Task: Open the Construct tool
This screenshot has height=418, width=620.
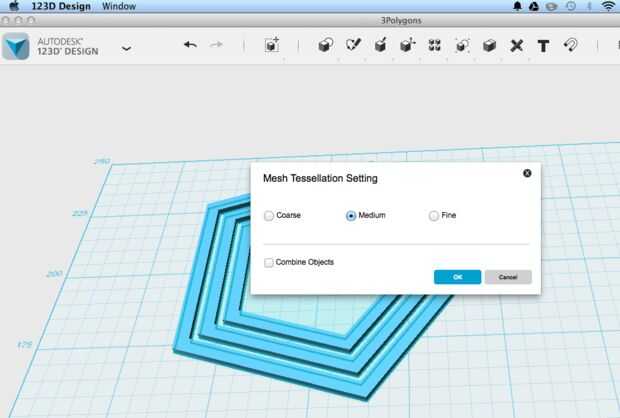Action: (380, 45)
